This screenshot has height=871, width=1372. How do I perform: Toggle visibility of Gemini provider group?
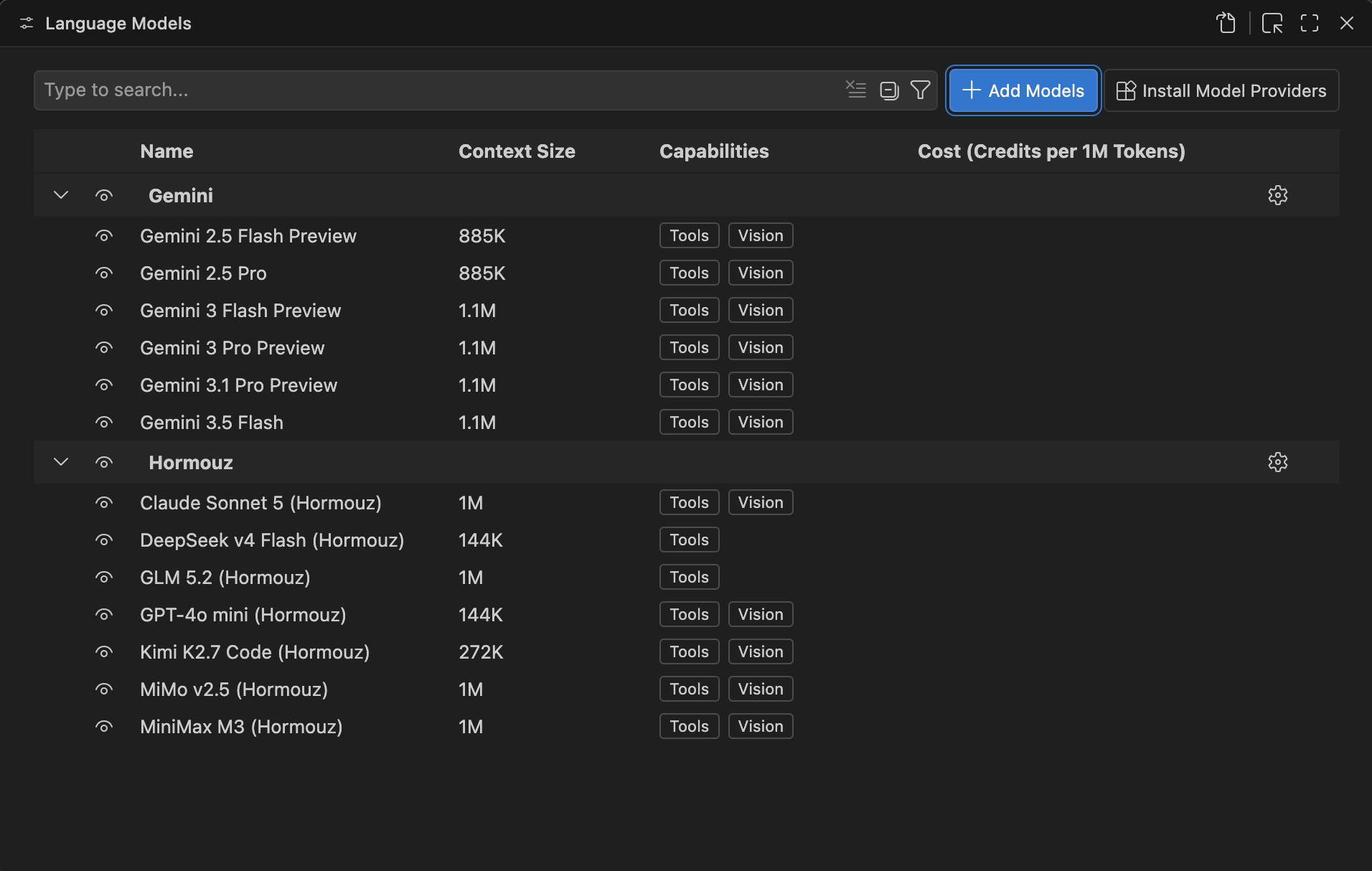click(104, 195)
